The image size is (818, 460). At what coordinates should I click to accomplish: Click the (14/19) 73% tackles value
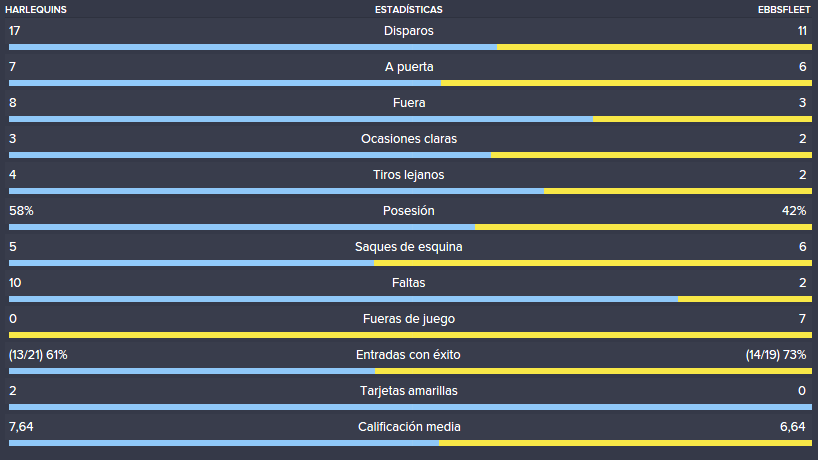coord(776,355)
